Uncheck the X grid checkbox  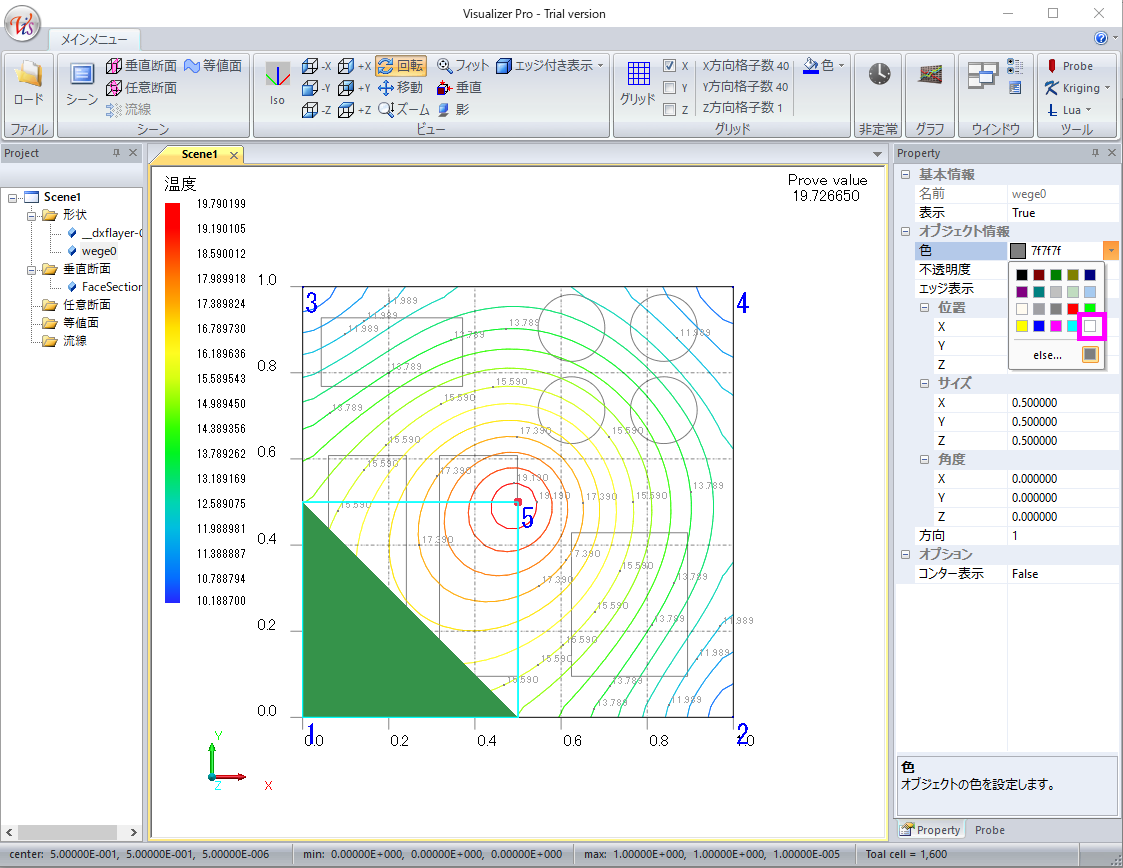point(670,66)
